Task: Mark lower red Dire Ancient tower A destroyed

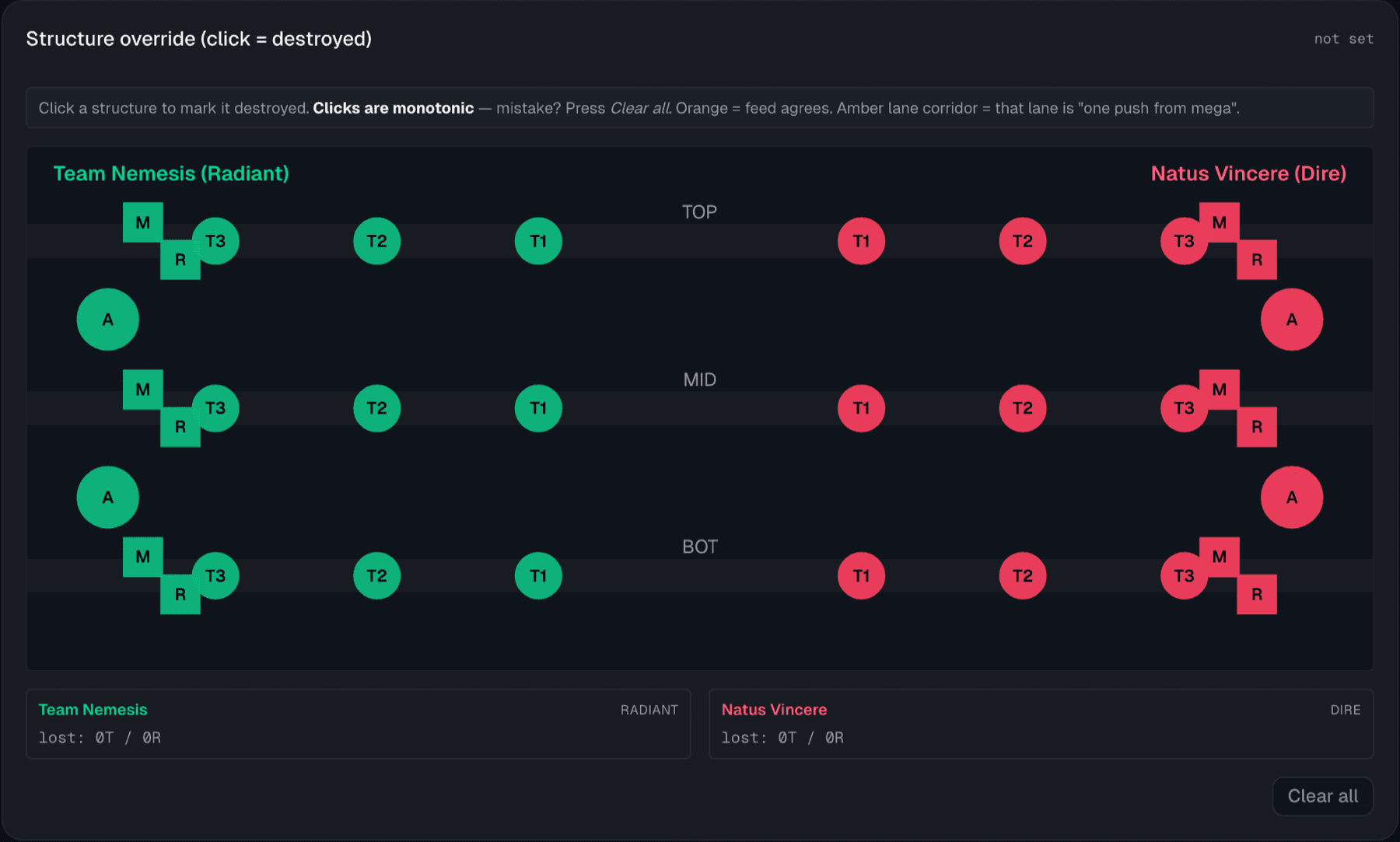Action: (x=1292, y=498)
